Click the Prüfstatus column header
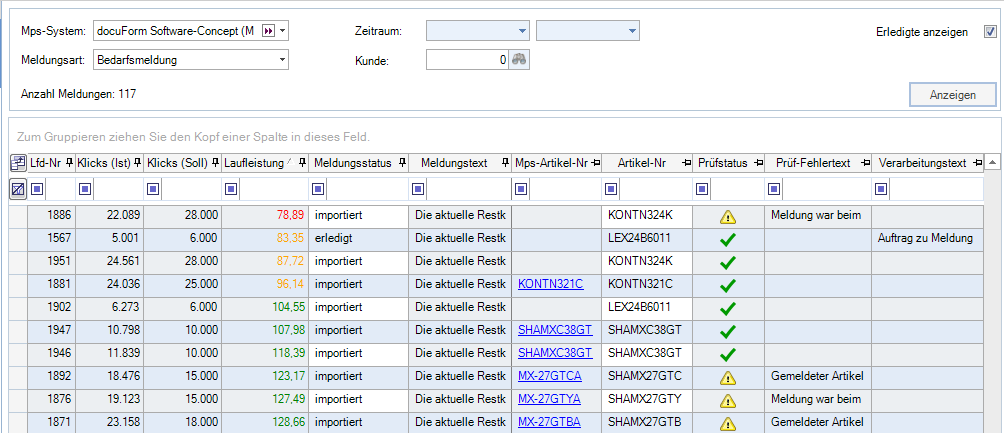Image resolution: width=1004 pixels, height=433 pixels. 722,162
